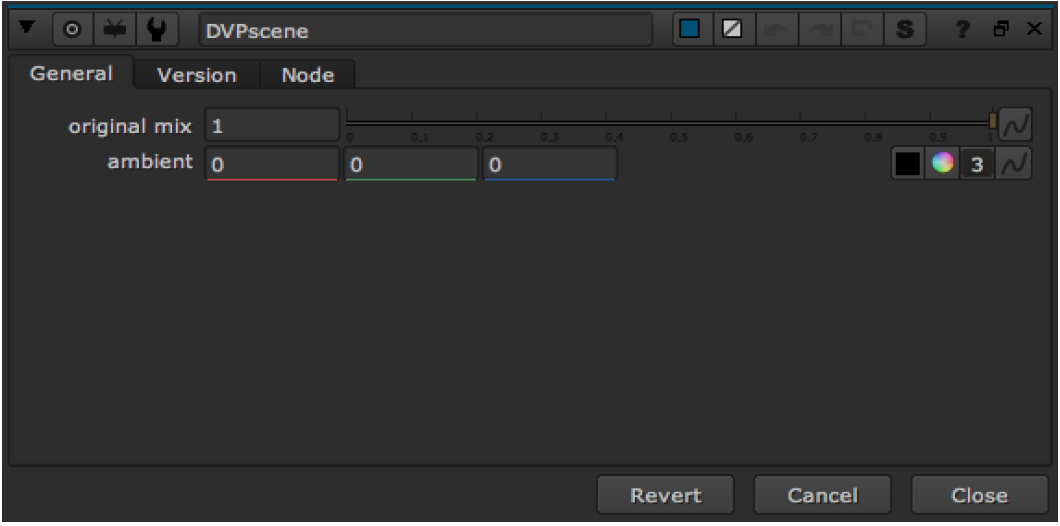The image size is (1060, 526).
Task: Click the Revert button
Action: pos(665,495)
